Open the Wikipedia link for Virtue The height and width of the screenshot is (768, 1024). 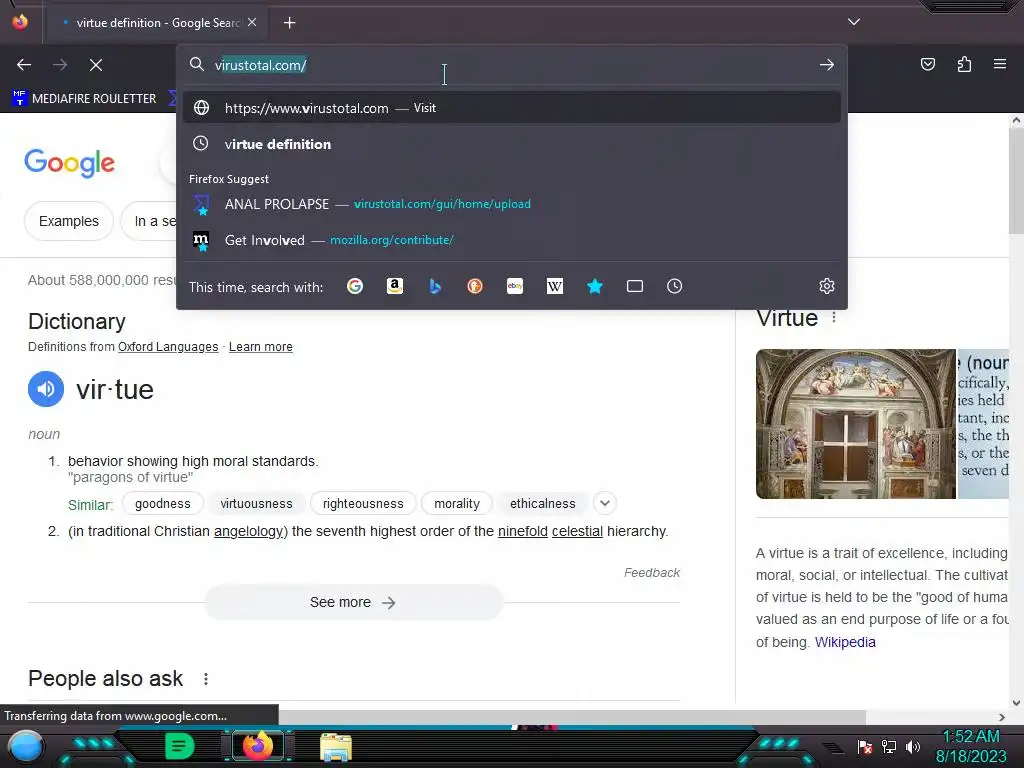pyautogui.click(x=845, y=642)
